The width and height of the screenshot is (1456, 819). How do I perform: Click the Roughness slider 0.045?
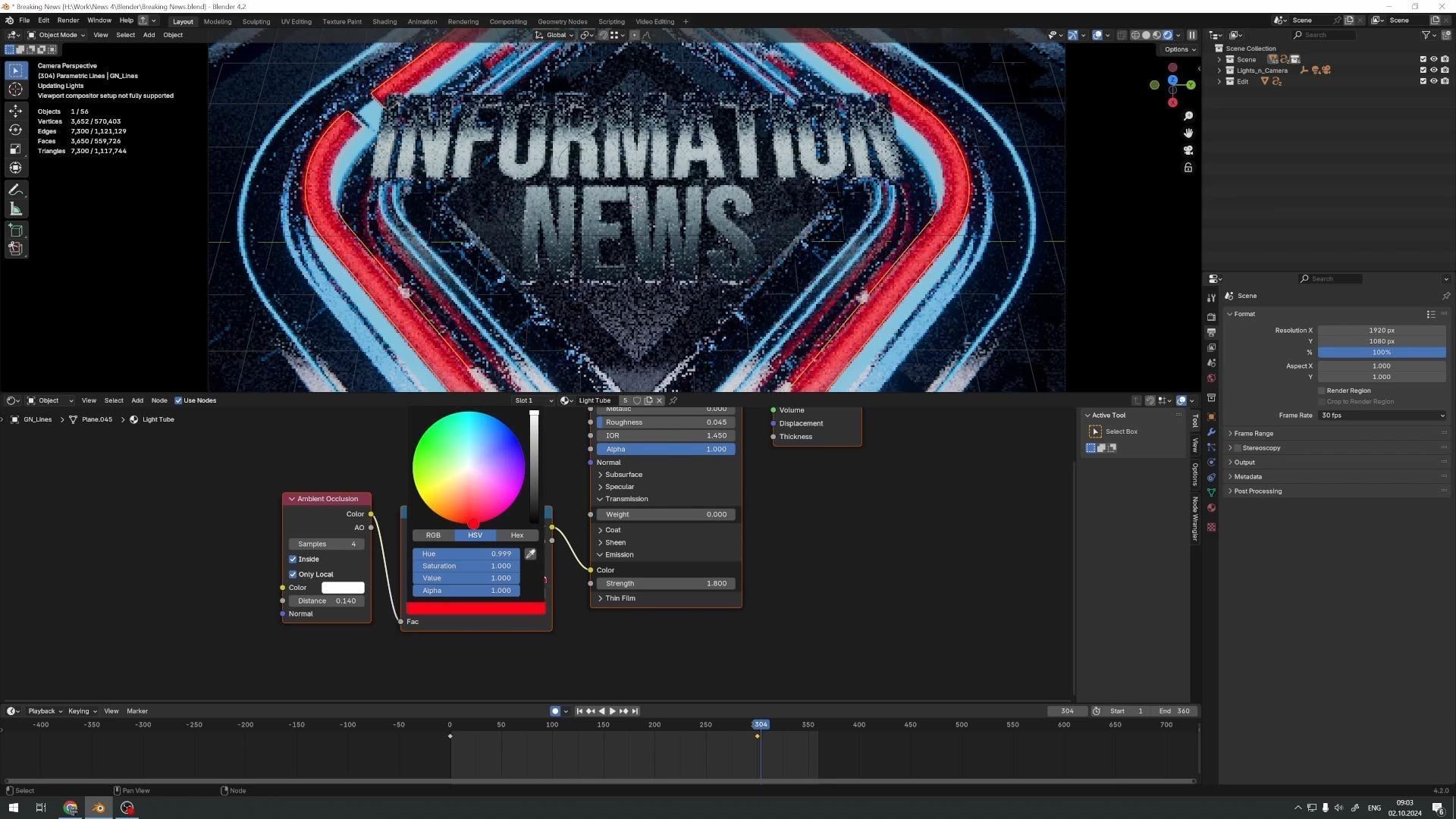665,422
